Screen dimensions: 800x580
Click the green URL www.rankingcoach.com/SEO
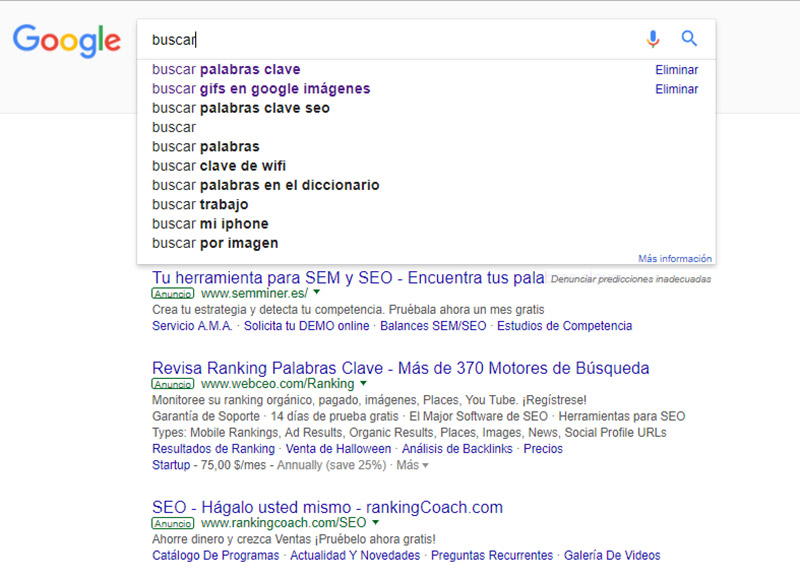point(284,523)
